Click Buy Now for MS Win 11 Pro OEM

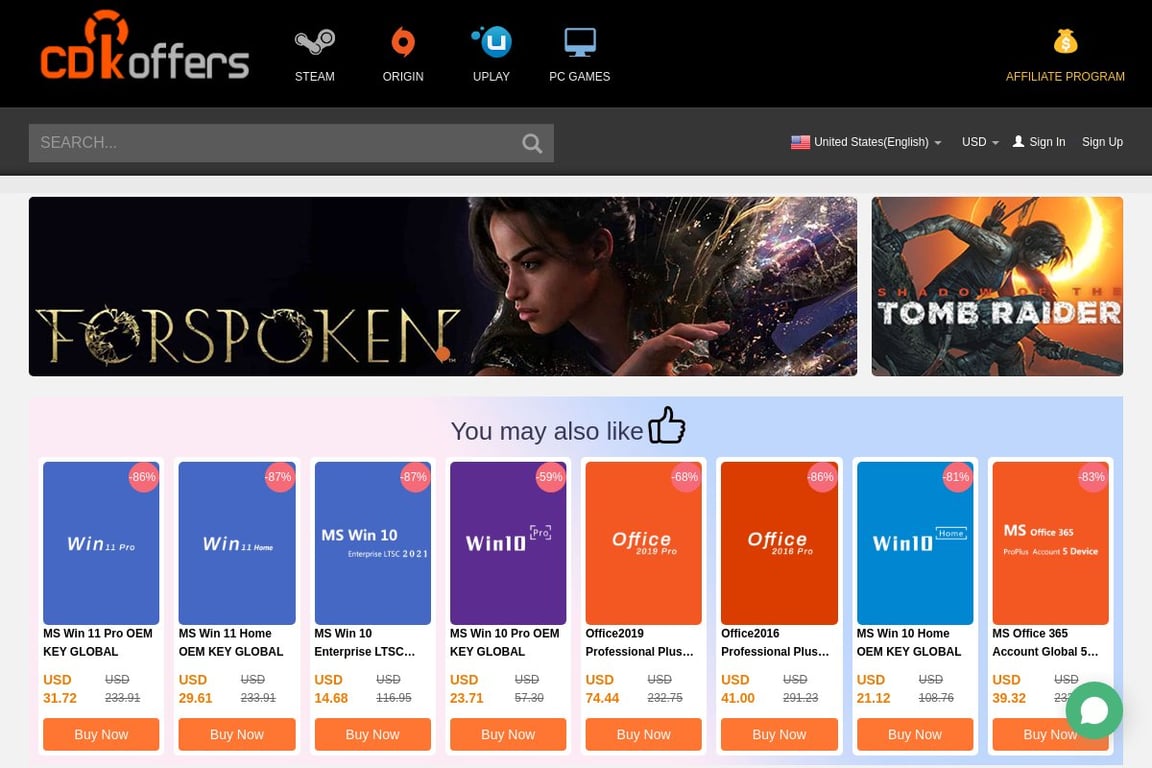pyautogui.click(x=101, y=734)
